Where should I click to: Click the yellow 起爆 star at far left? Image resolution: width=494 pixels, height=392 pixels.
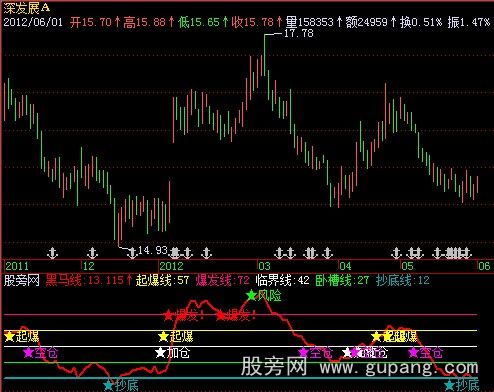point(9,336)
